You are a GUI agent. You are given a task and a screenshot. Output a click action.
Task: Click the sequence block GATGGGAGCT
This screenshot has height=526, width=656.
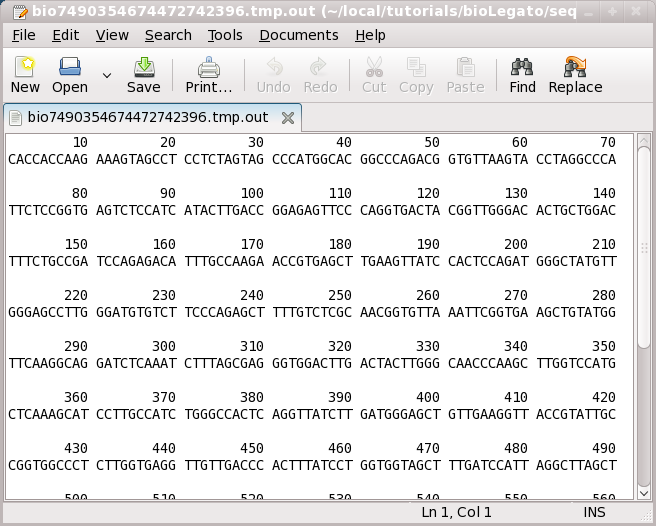pos(400,414)
